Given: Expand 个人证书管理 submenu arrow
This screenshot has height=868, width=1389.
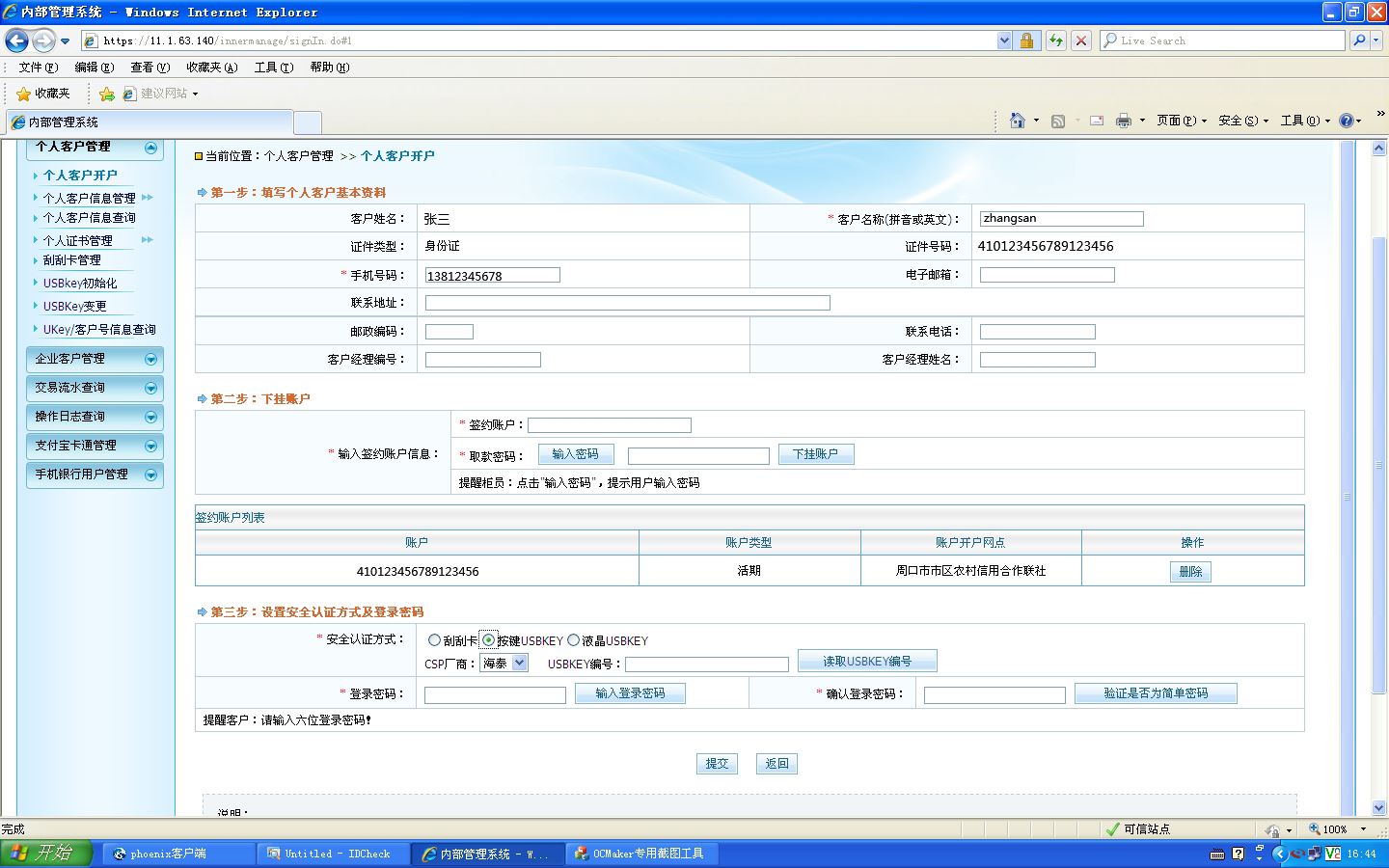Looking at the screenshot, I should (x=148, y=239).
